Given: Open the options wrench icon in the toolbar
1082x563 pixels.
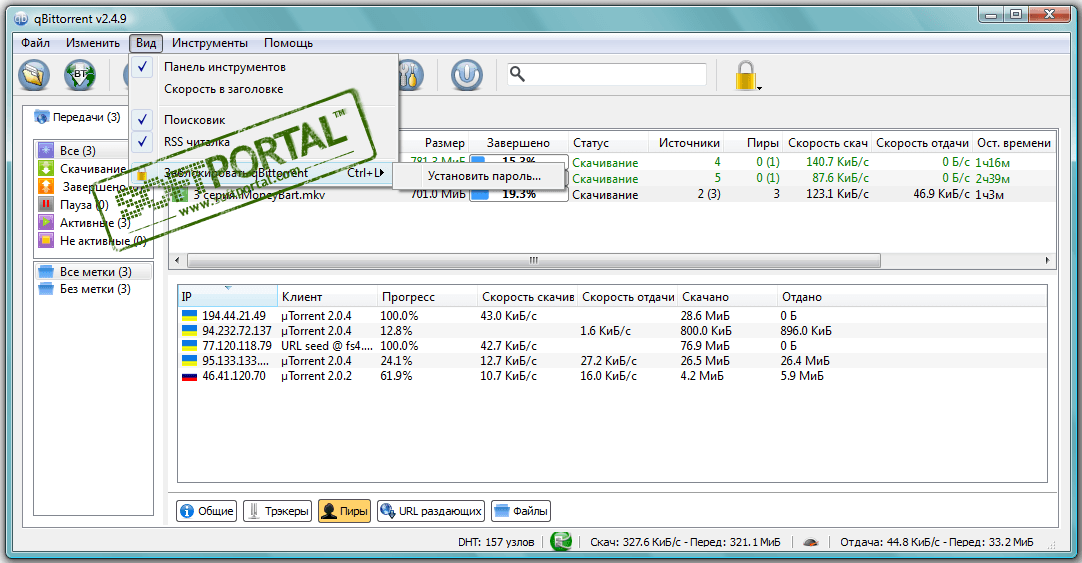Looking at the screenshot, I should (x=411, y=76).
